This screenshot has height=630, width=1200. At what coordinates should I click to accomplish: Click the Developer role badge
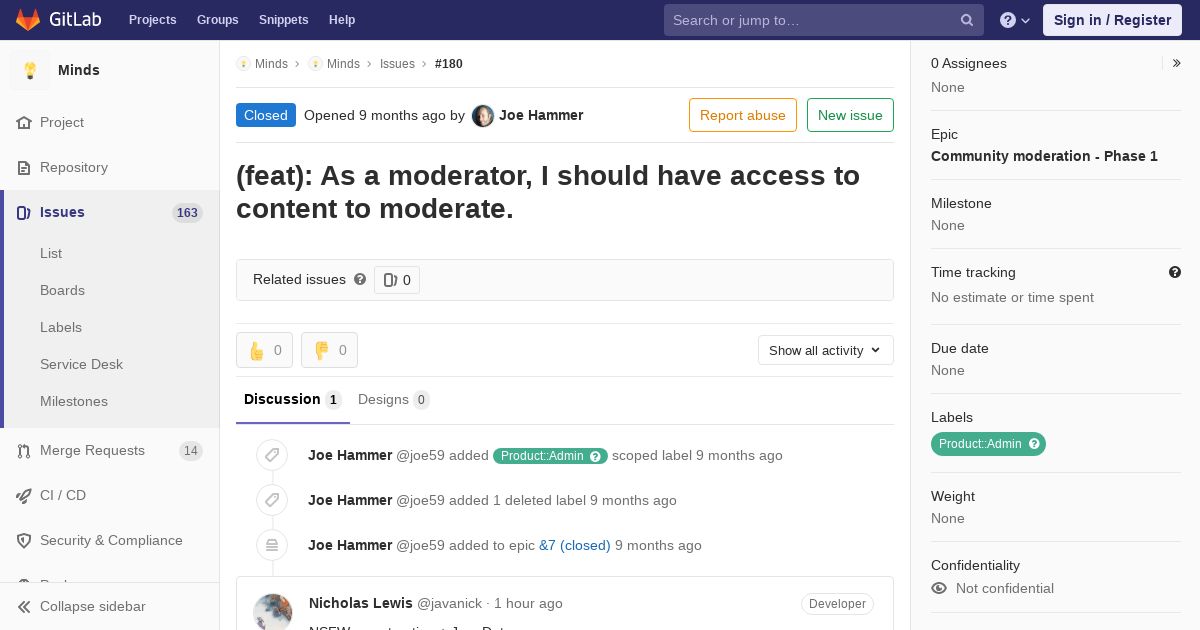point(837,604)
